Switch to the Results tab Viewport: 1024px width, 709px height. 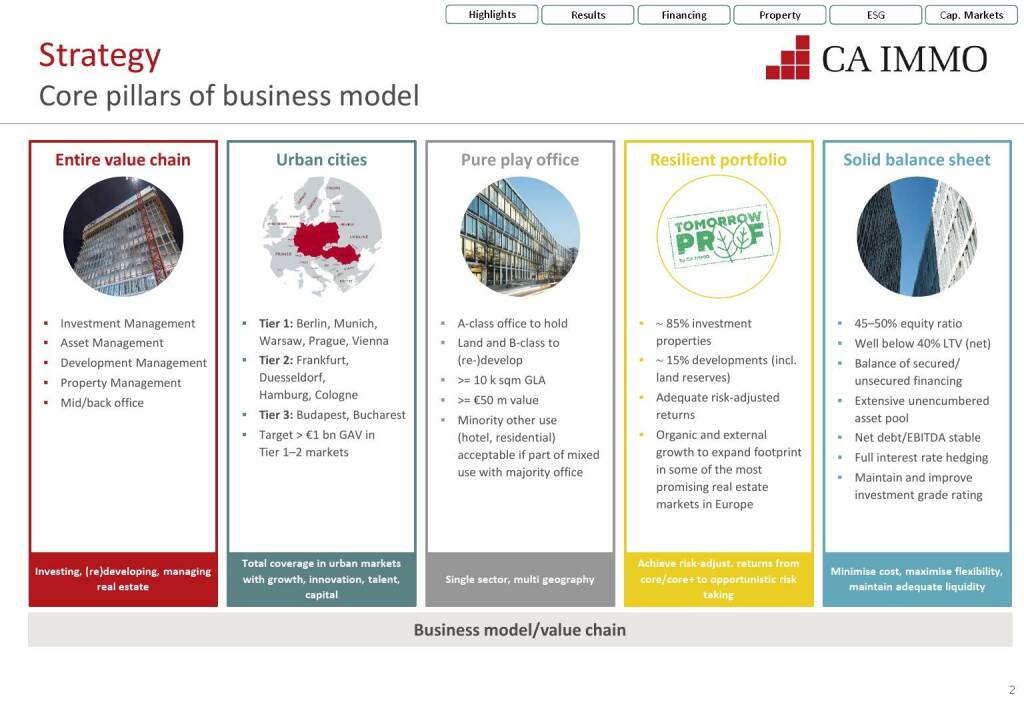(x=588, y=15)
